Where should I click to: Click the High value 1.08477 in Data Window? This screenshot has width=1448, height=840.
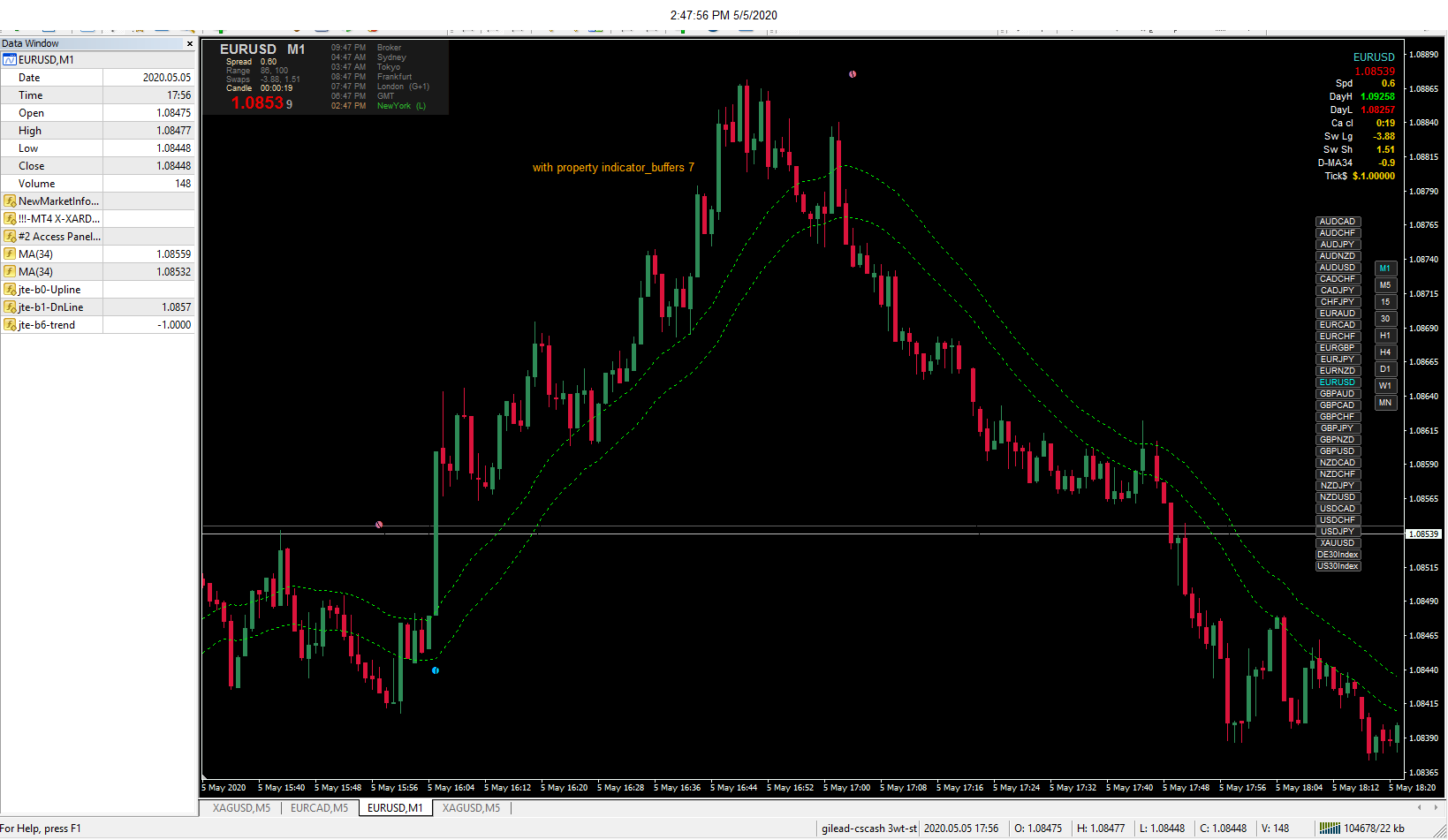pyautogui.click(x=173, y=131)
